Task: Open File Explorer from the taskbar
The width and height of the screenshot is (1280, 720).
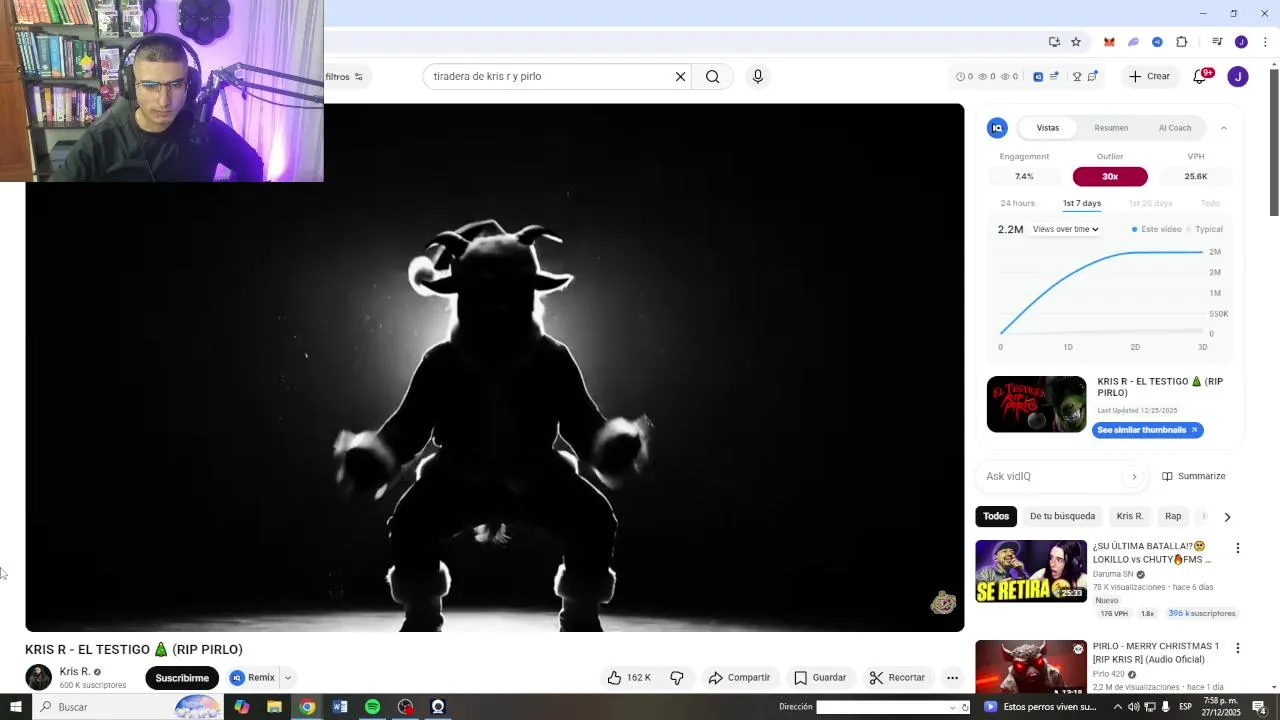Action: [274, 707]
